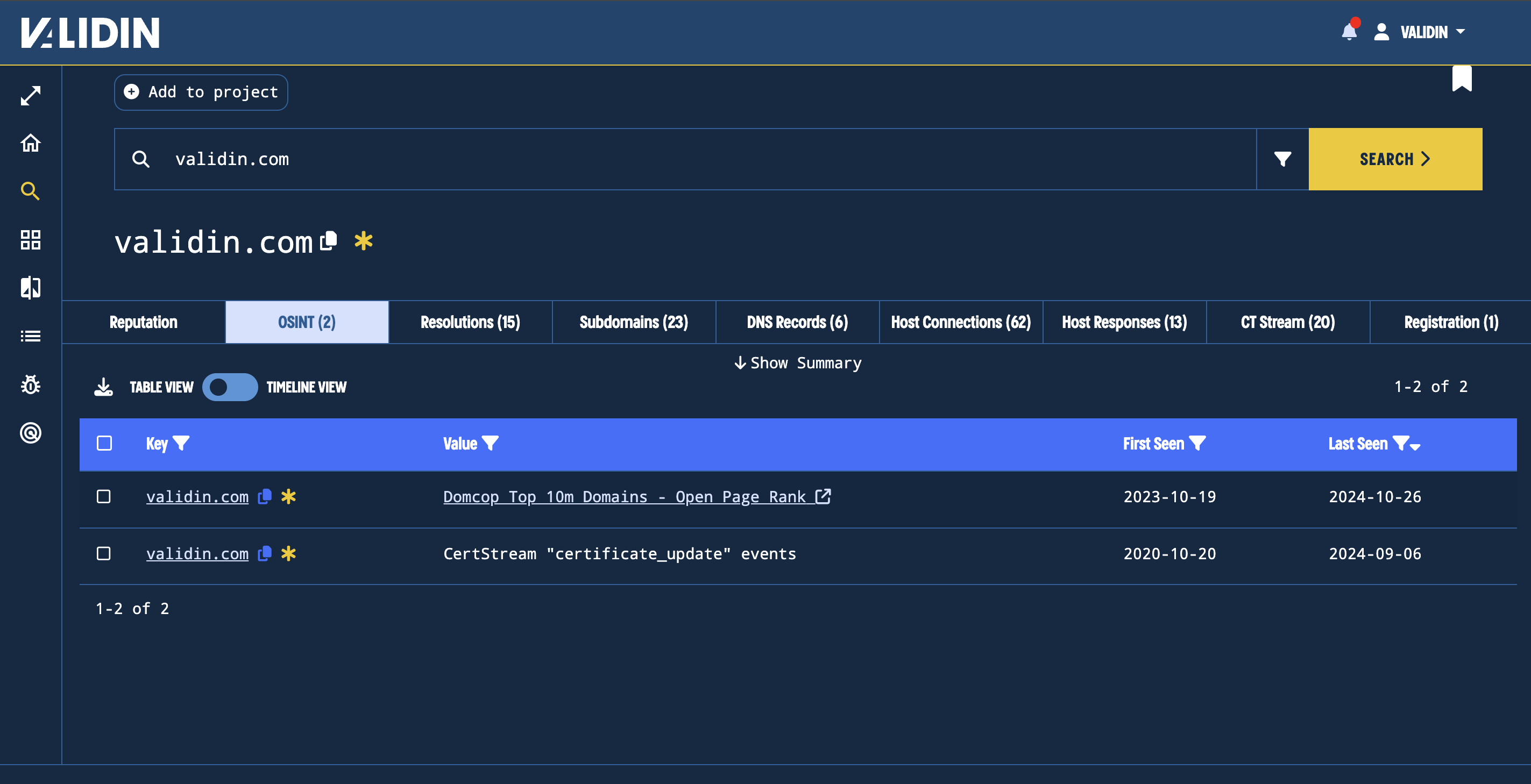This screenshot has width=1531, height=784.
Task: Filter the First Seen column
Action: click(1197, 443)
